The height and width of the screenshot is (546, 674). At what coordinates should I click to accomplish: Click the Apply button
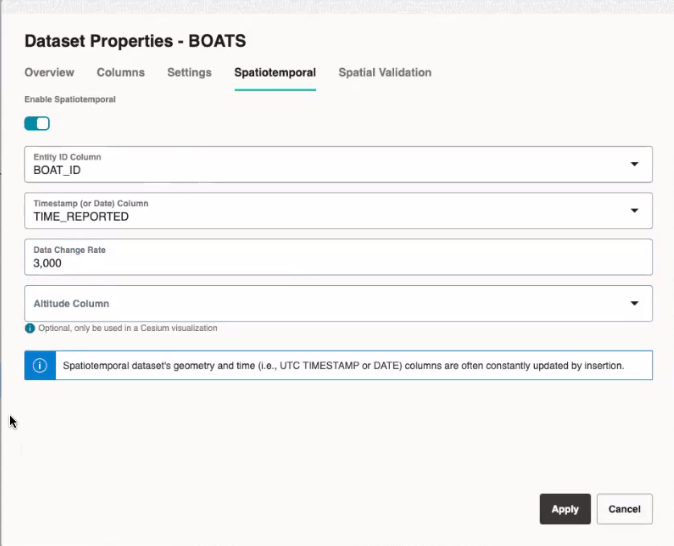click(x=565, y=509)
